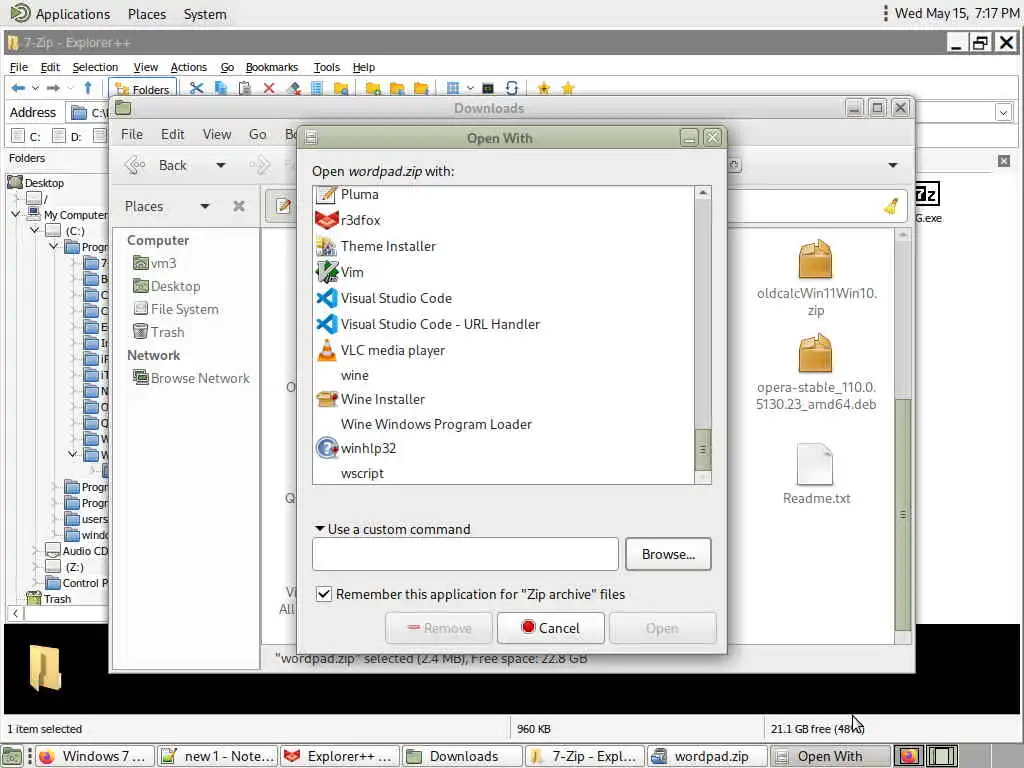This screenshot has height=768, width=1024.
Task: Click the Browse... button
Action: (x=668, y=554)
